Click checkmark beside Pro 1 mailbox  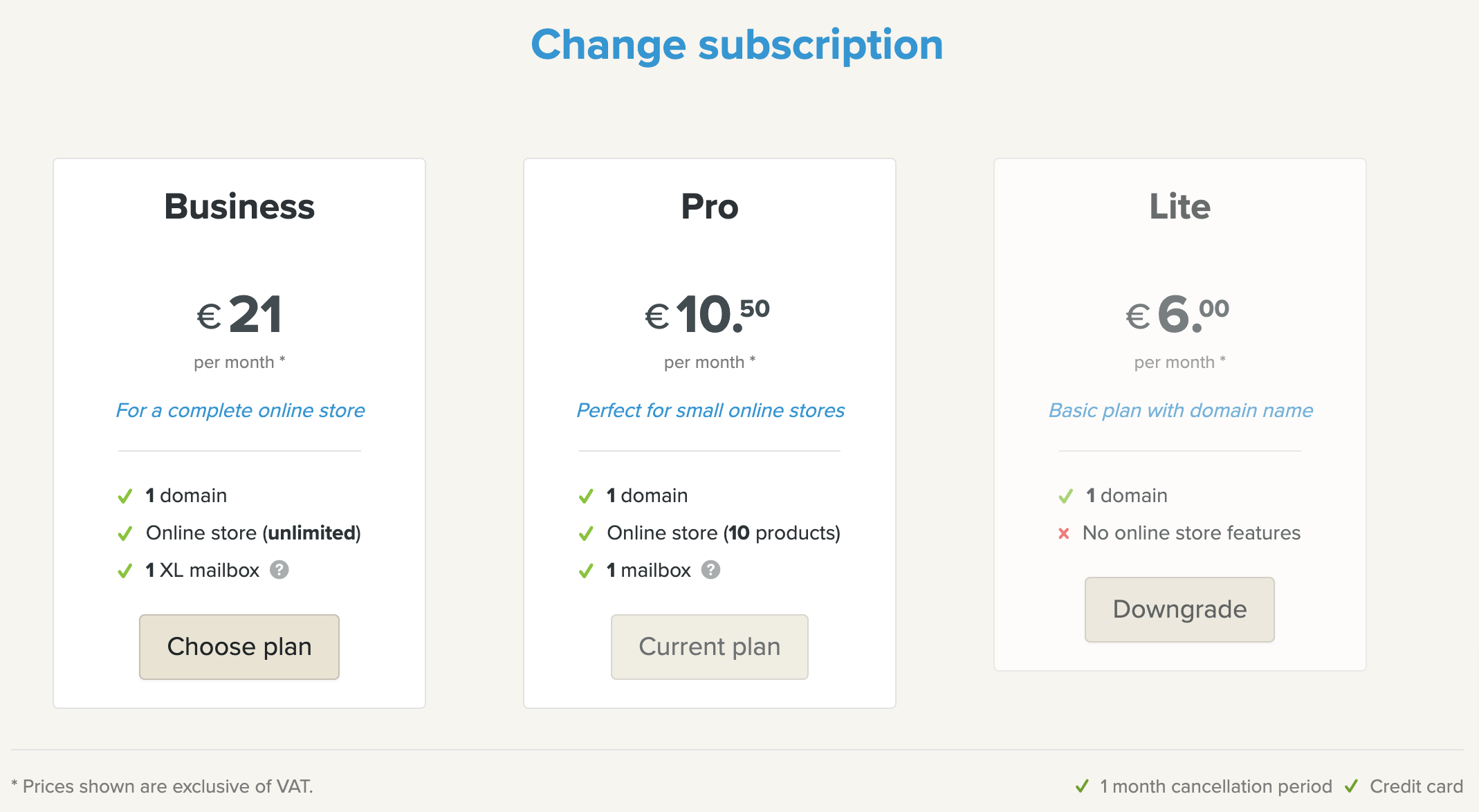click(x=586, y=571)
